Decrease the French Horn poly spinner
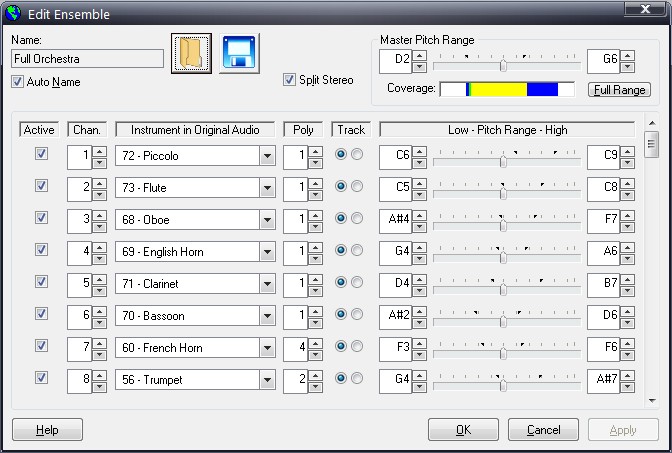Screen dimensions: 672x453 316,351
